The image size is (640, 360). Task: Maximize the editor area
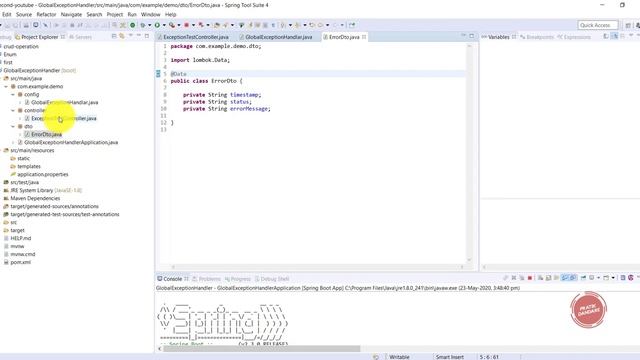472,36
